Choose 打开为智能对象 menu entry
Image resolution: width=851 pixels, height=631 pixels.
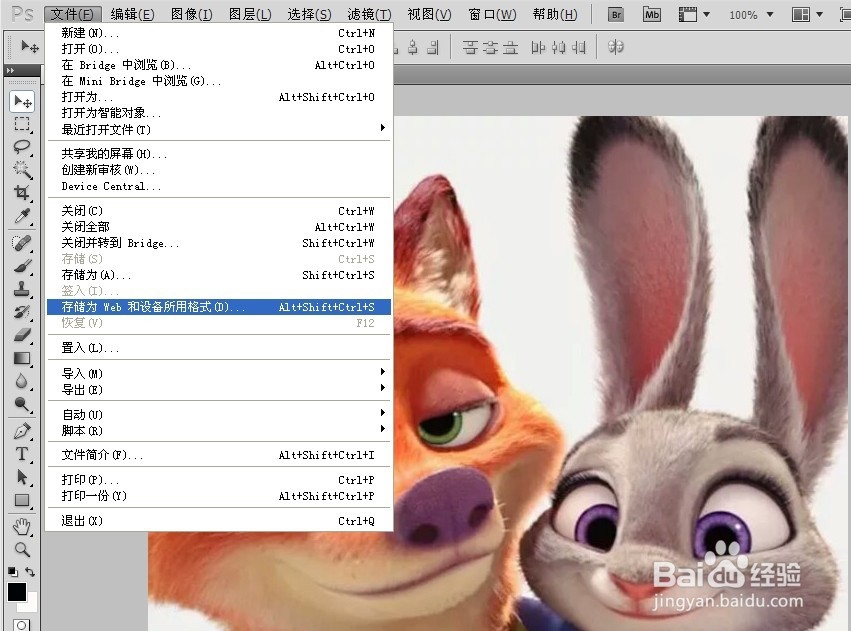point(218,113)
